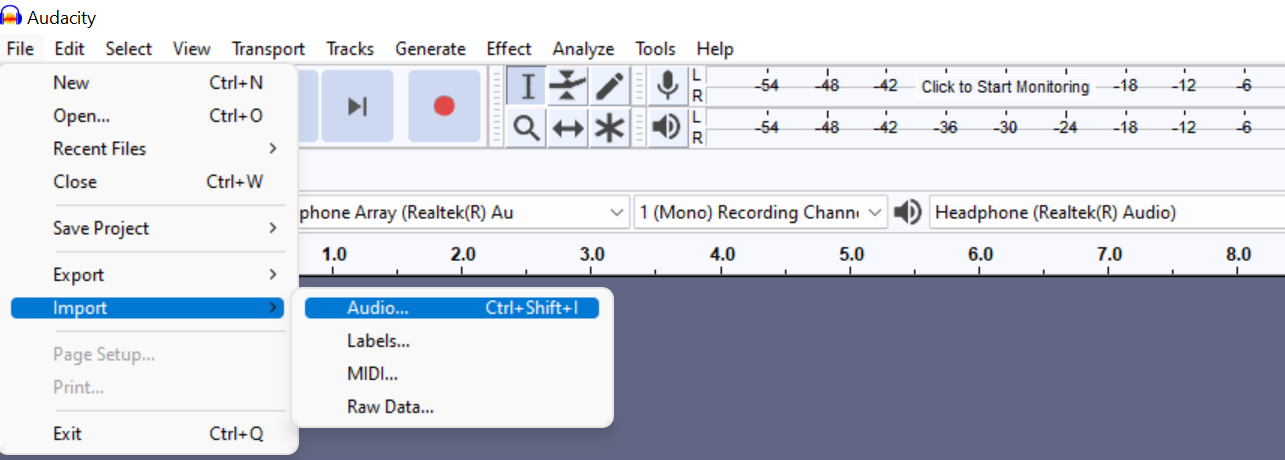Open the Select menu
Screen dimensions: 1285x460
coord(129,48)
